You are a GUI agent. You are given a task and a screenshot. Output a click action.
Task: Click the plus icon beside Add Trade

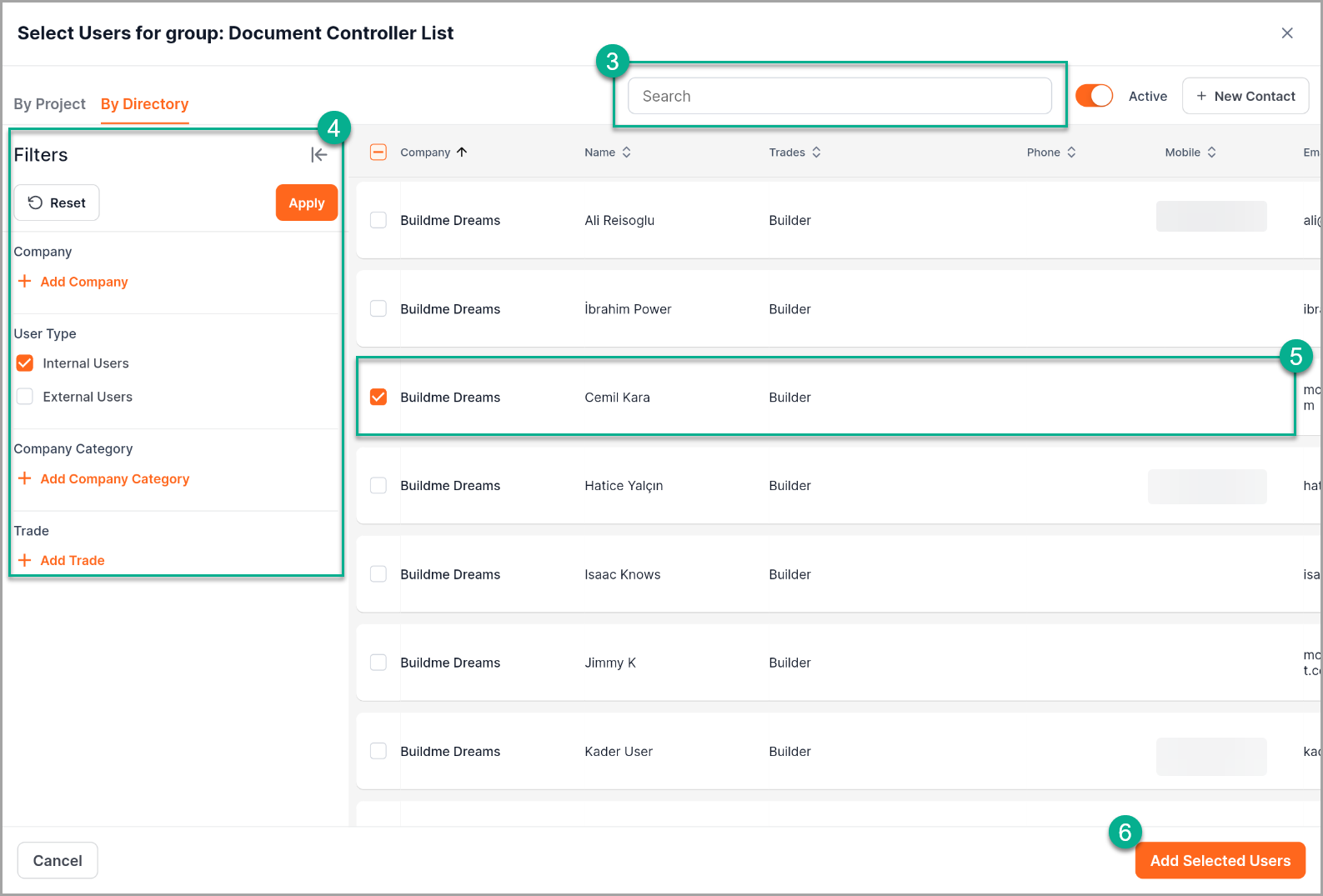click(x=25, y=560)
